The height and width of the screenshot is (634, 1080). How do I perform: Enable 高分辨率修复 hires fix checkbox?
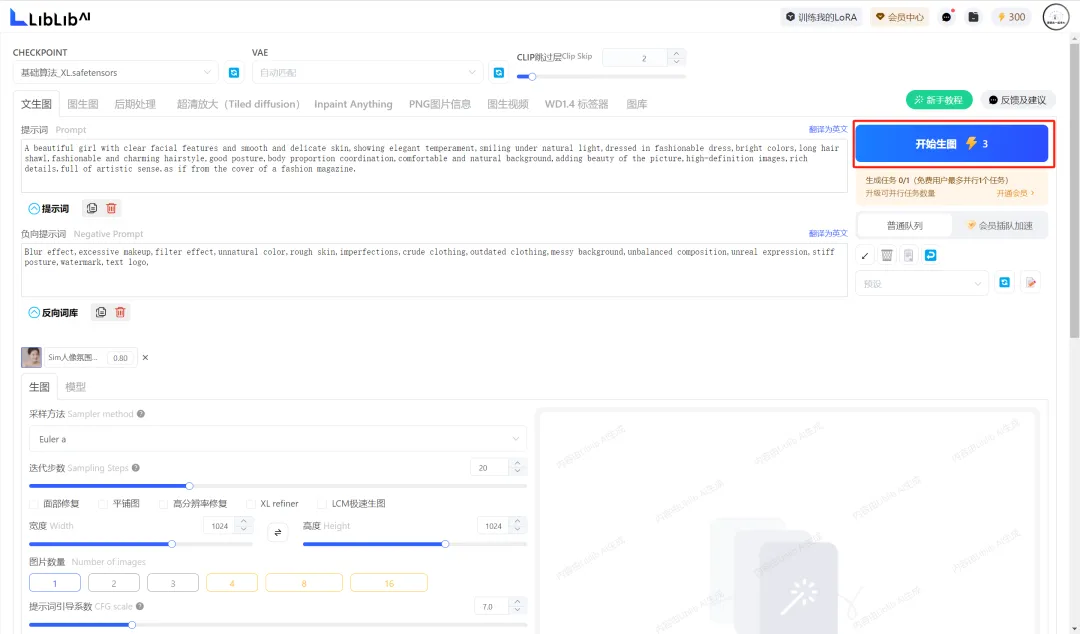coord(163,504)
